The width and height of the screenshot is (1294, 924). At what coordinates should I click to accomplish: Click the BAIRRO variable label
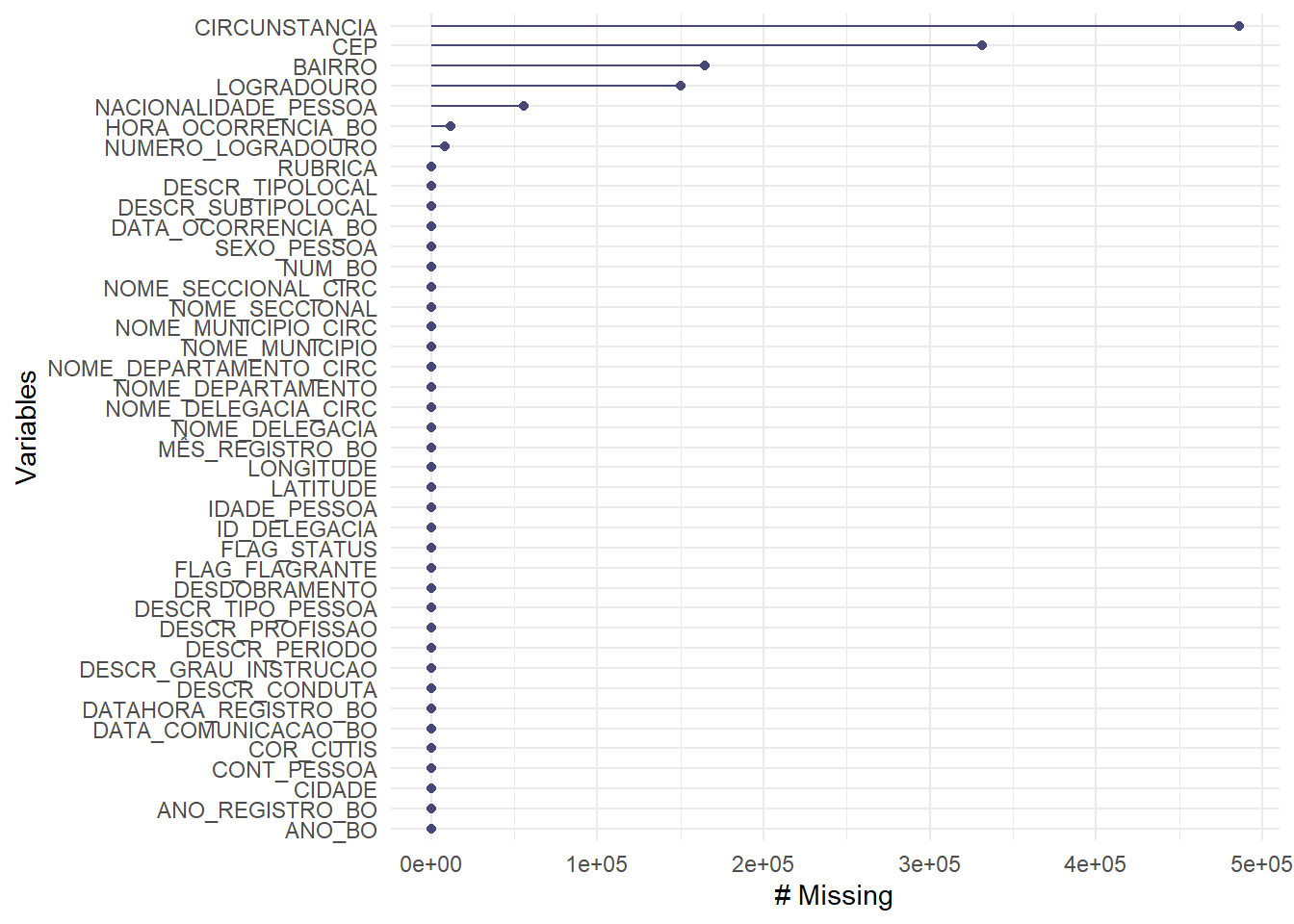point(335,67)
